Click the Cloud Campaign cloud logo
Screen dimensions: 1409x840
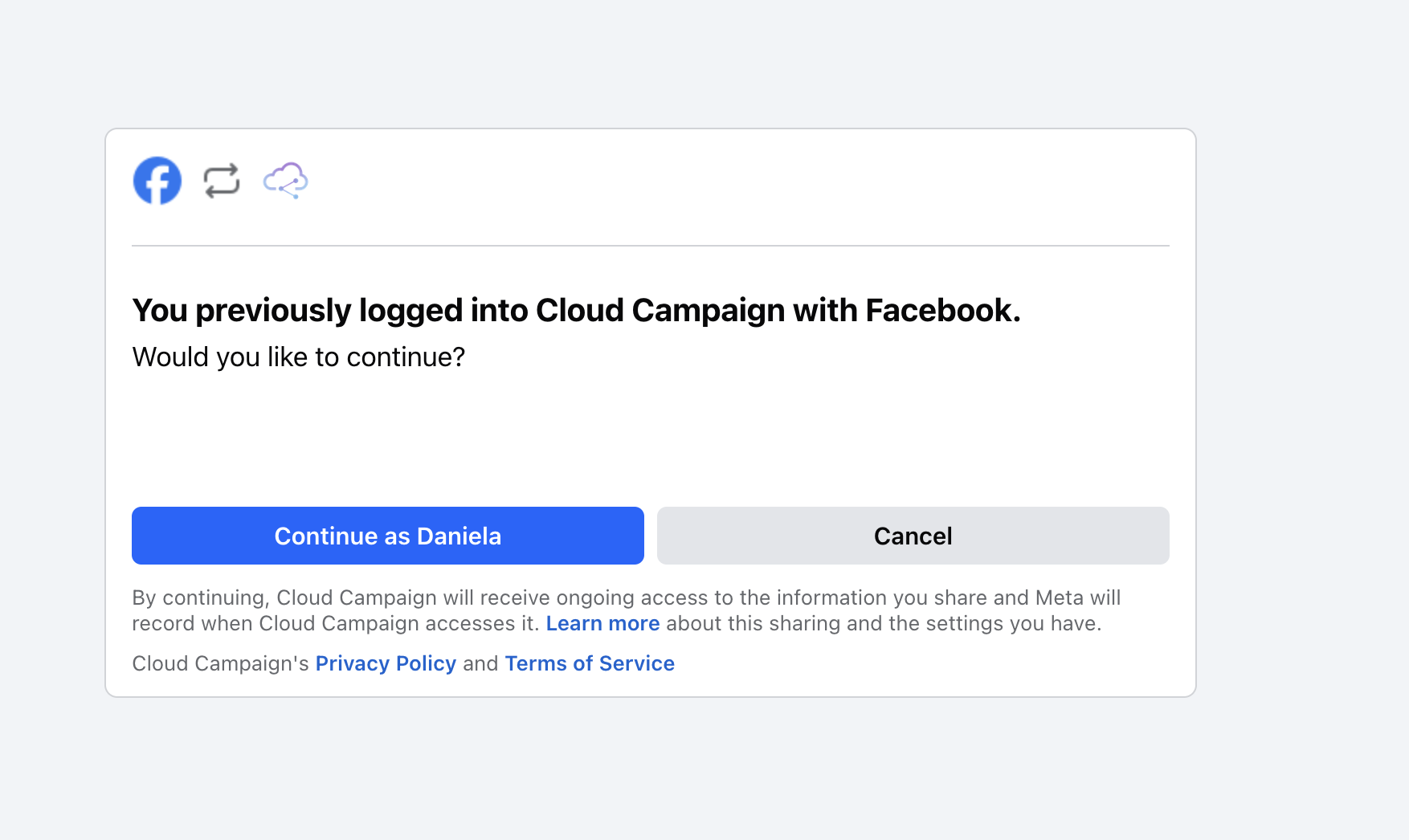click(x=286, y=181)
